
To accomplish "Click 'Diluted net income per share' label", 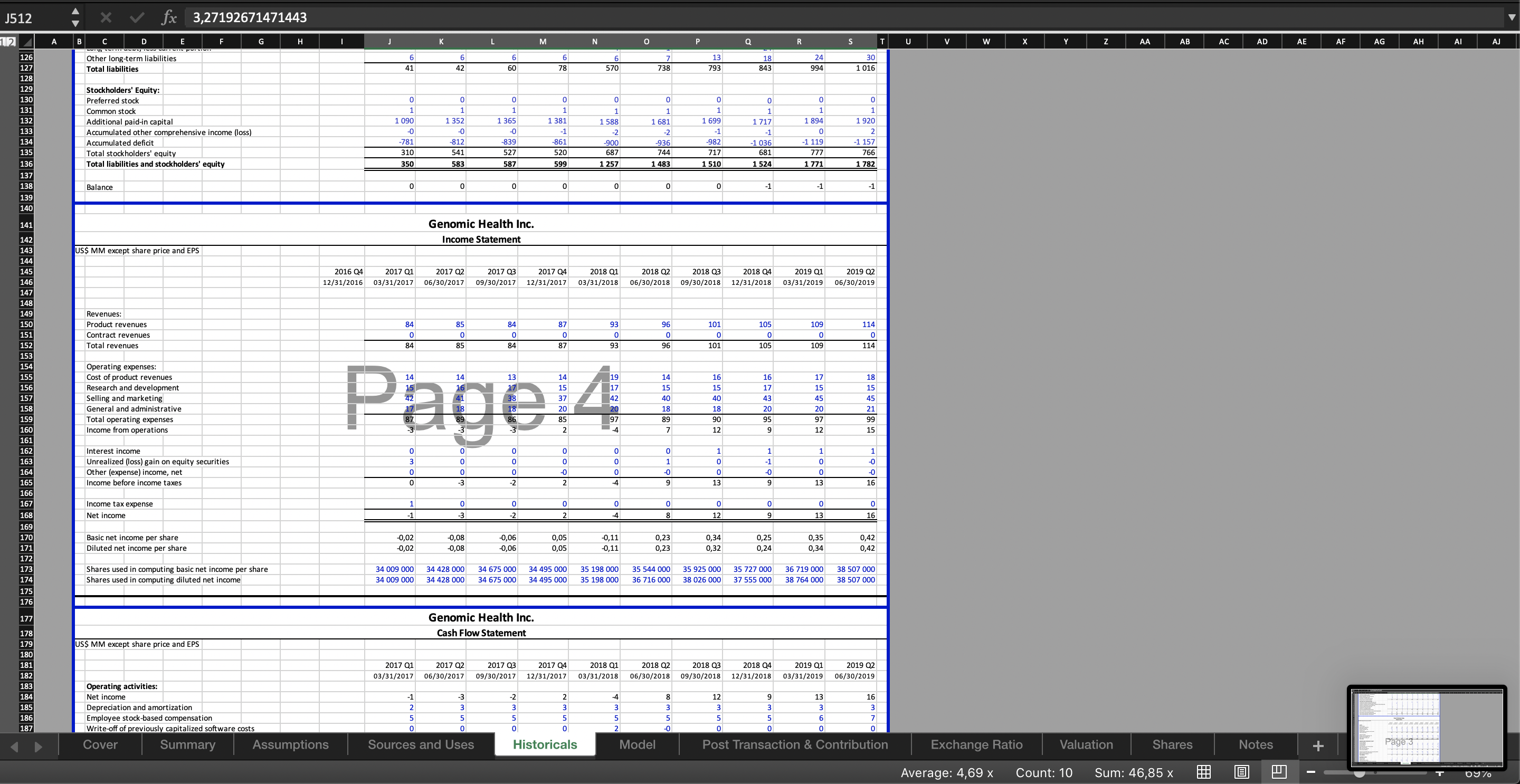I will [x=136, y=548].
